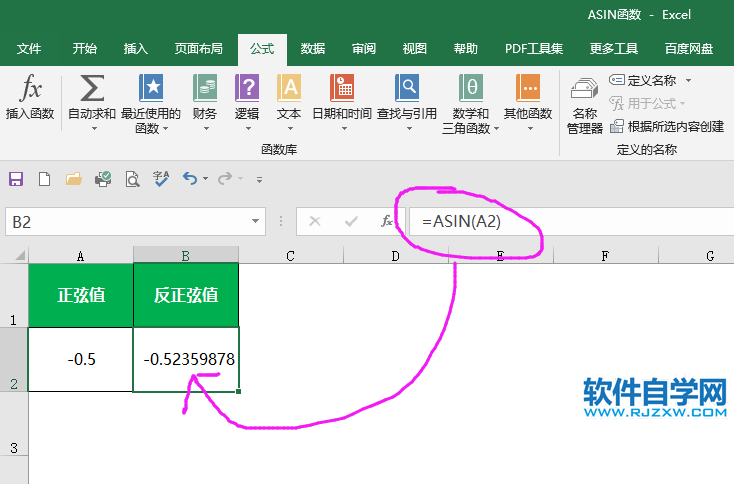This screenshot has height=484, width=734.
Task: Open Customize Quick Access Toolbar dropdown
Action: point(259,179)
